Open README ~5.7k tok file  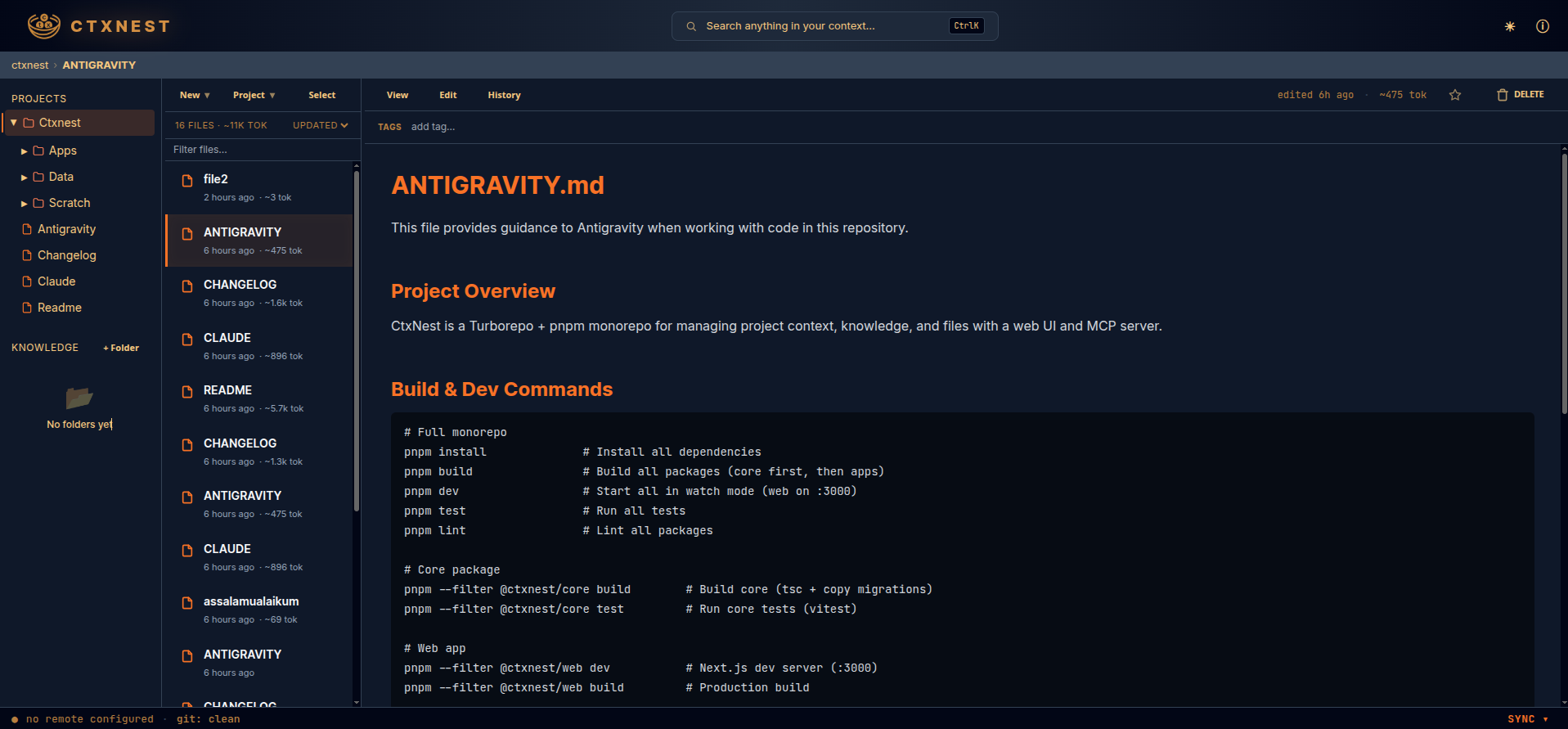[259, 398]
